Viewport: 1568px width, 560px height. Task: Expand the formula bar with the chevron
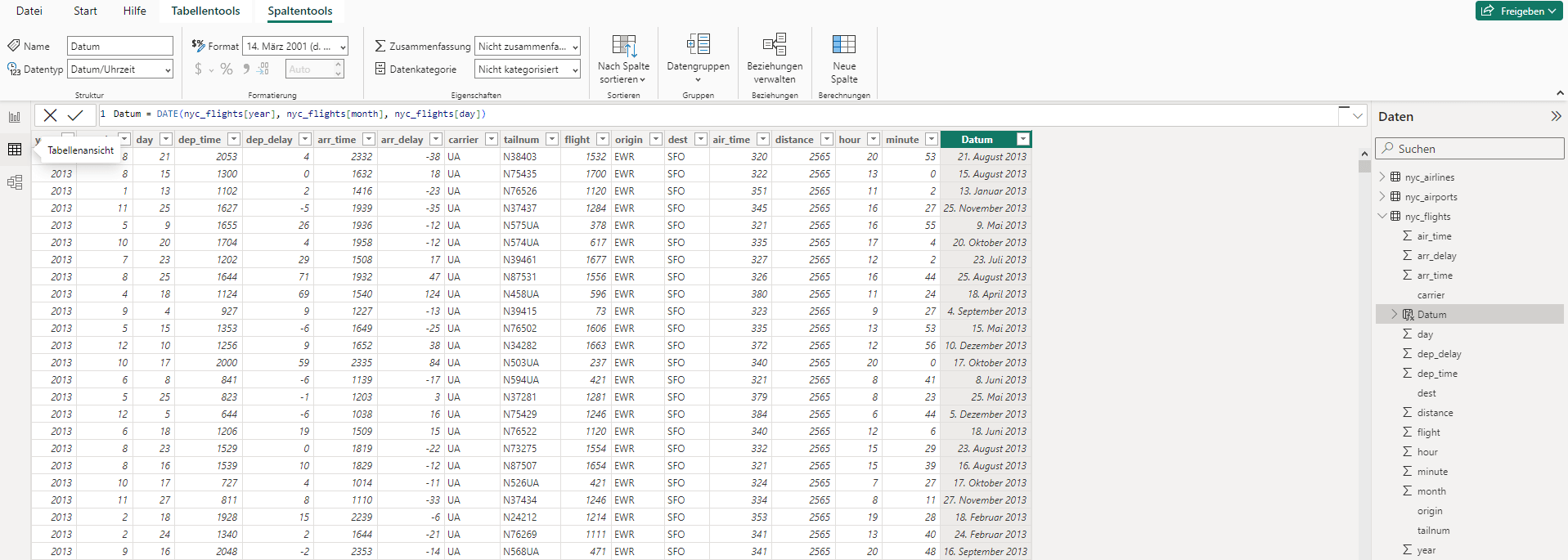coord(1358,116)
